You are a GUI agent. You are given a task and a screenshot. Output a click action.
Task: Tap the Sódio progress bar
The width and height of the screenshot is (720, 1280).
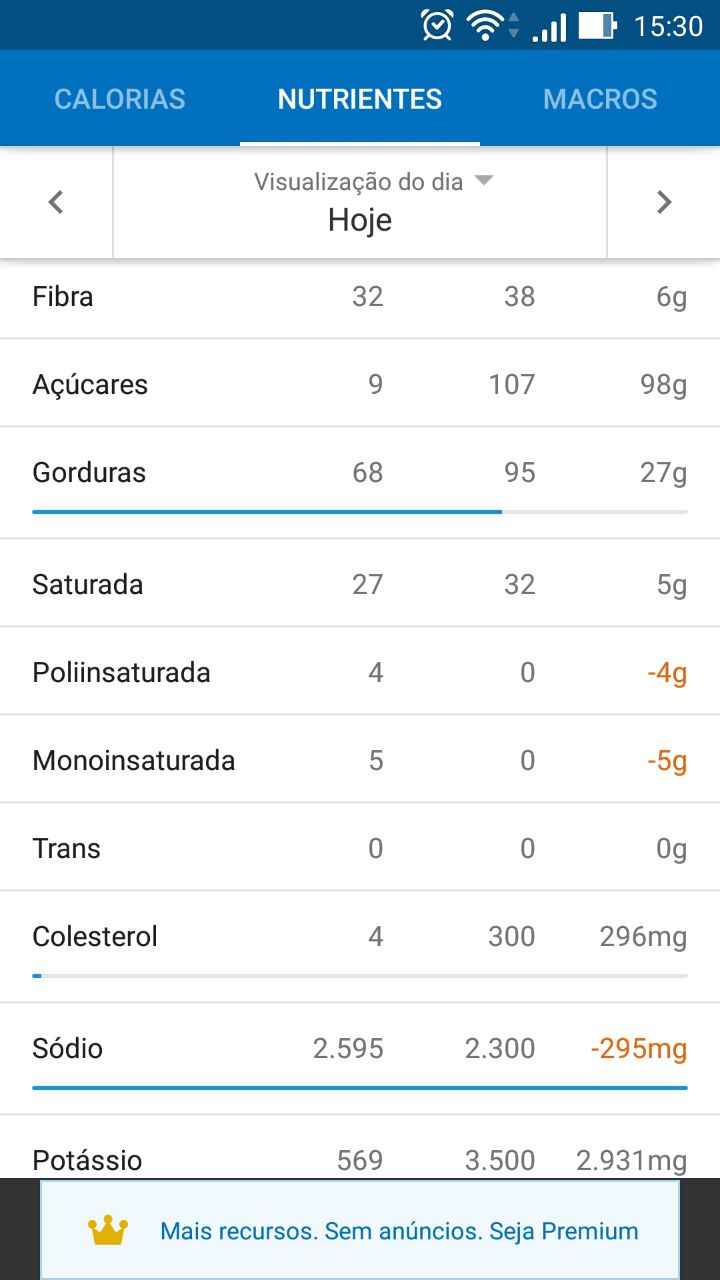[x=360, y=1087]
